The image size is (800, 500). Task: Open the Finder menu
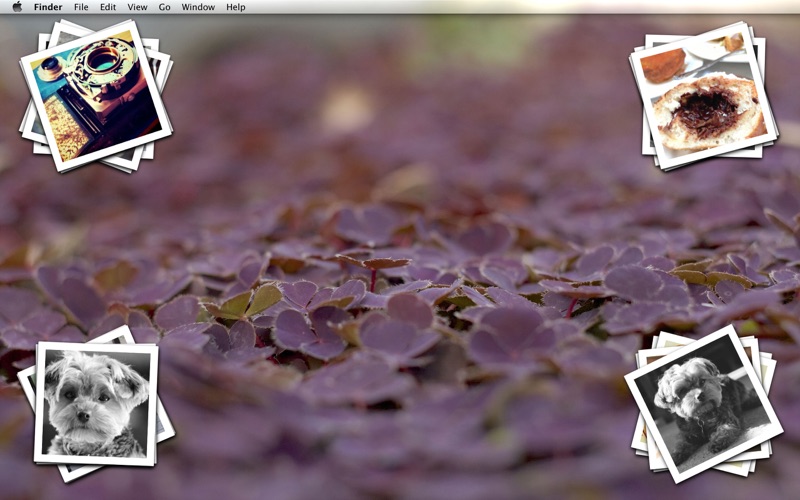(48, 7)
